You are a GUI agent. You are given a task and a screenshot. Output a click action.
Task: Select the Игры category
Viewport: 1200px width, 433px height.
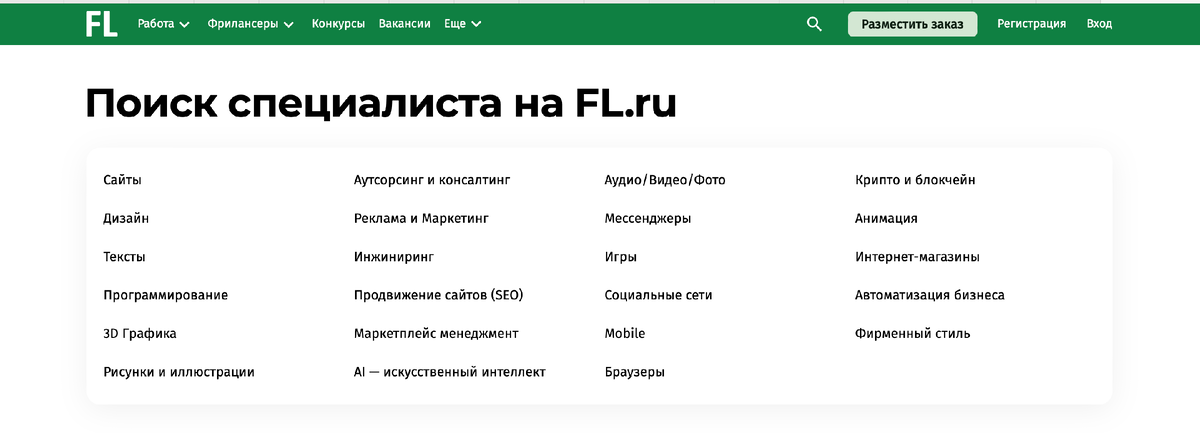pos(621,257)
